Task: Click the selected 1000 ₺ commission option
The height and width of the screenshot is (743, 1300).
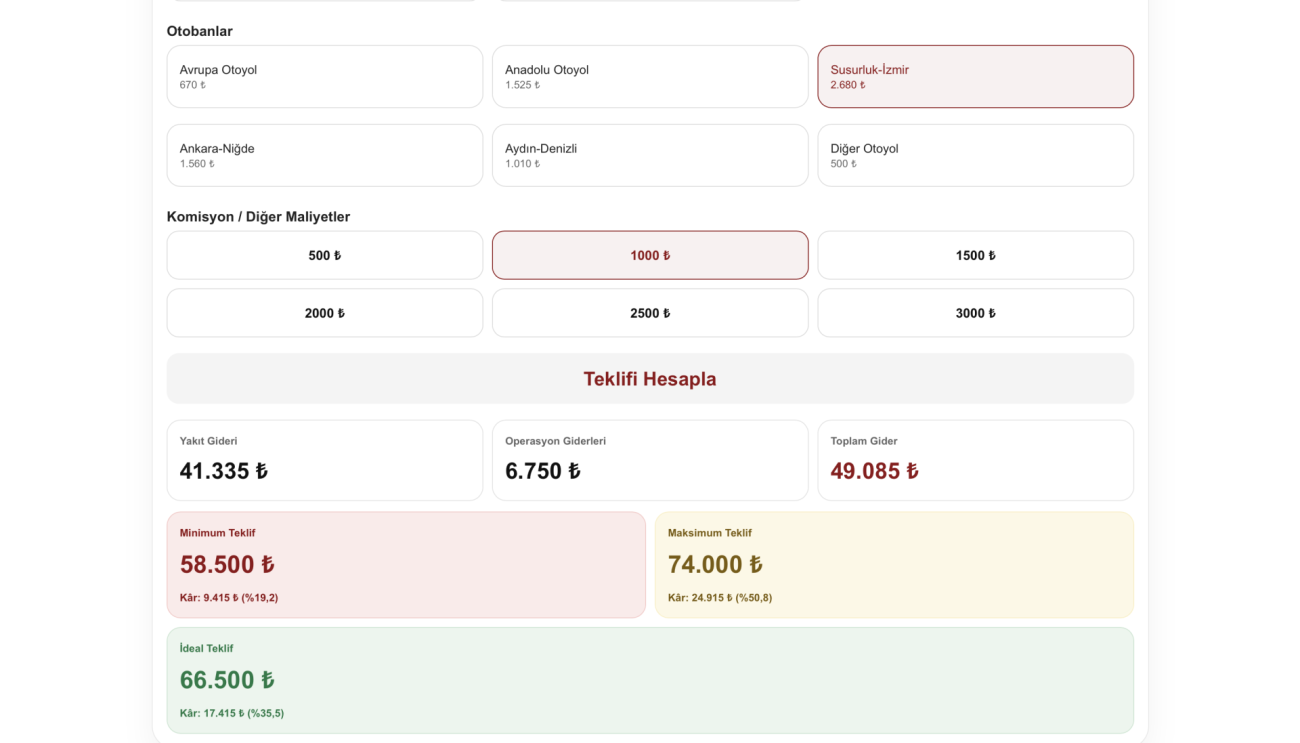Action: 650,255
